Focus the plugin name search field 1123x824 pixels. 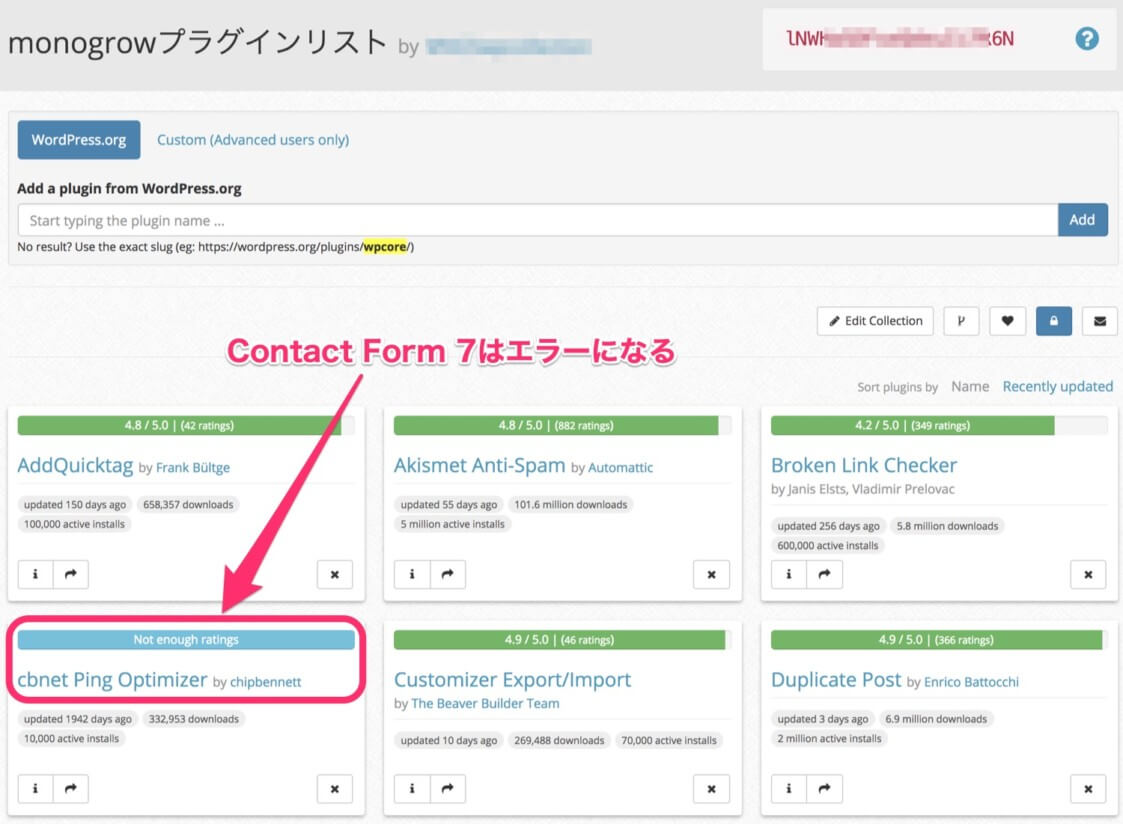click(537, 220)
